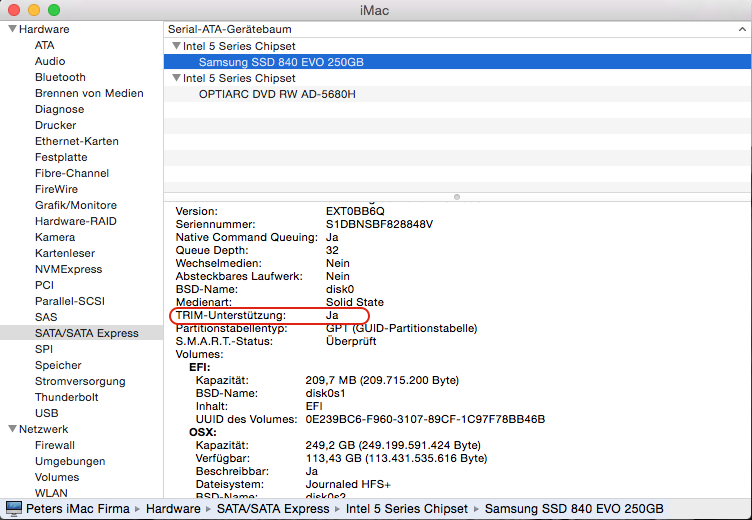Show Ethernet-Karten information

(77, 141)
